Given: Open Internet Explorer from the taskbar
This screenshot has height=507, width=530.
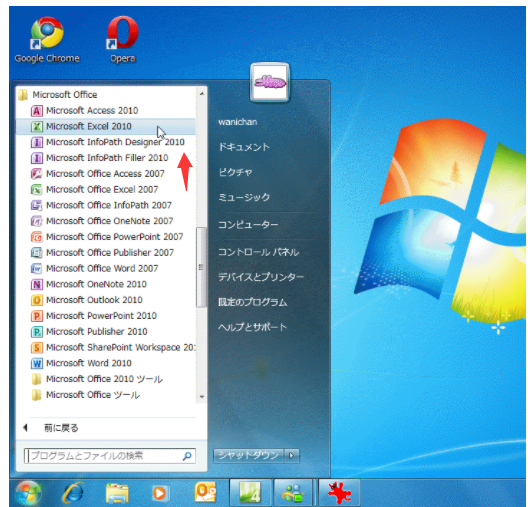Looking at the screenshot, I should (73, 493).
